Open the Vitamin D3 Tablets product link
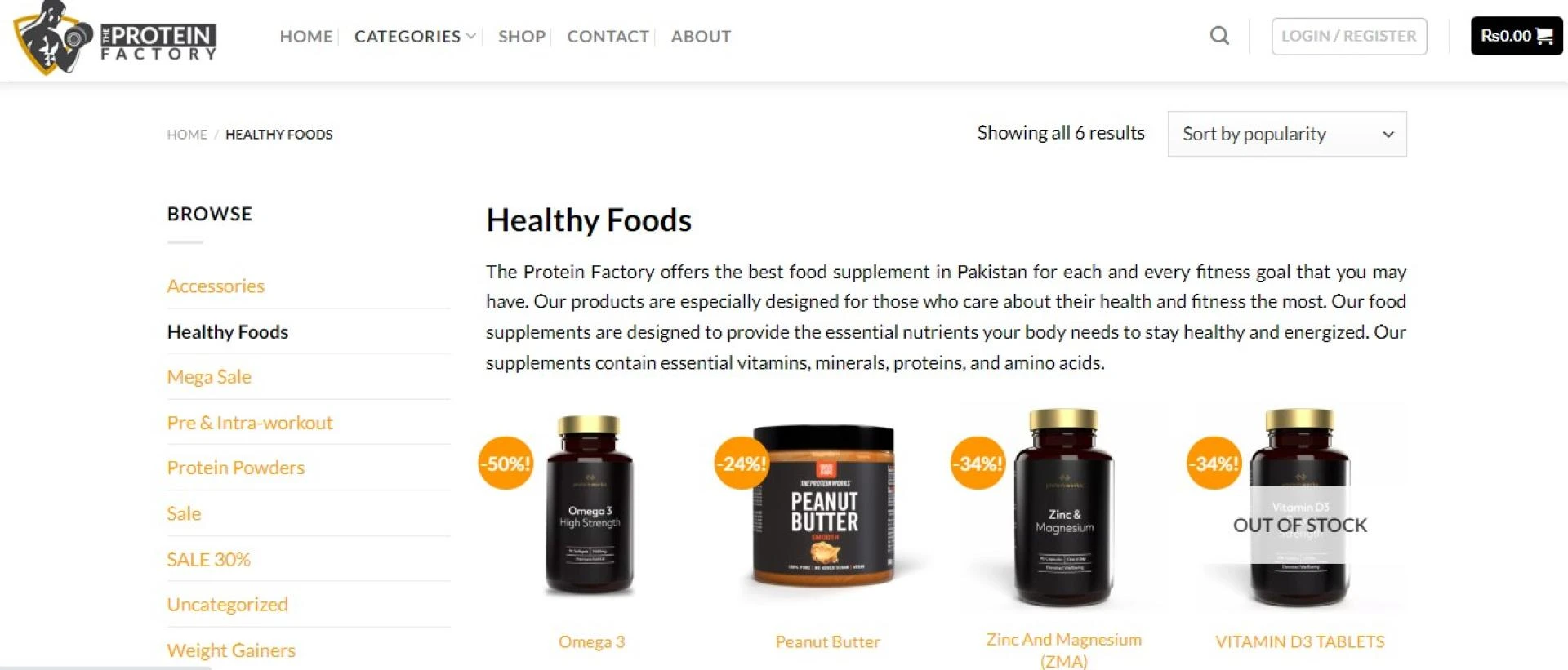Screen dimensions: 1568x670 [1299, 642]
